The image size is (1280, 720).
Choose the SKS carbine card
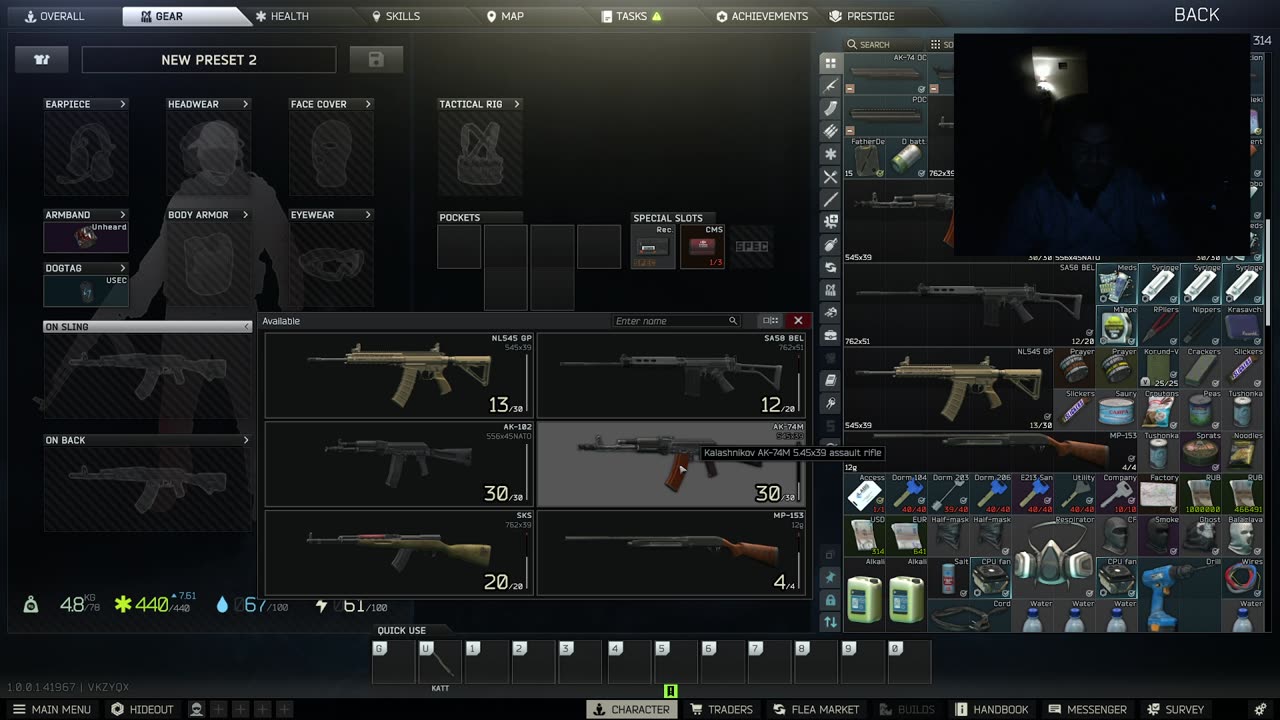pos(399,552)
